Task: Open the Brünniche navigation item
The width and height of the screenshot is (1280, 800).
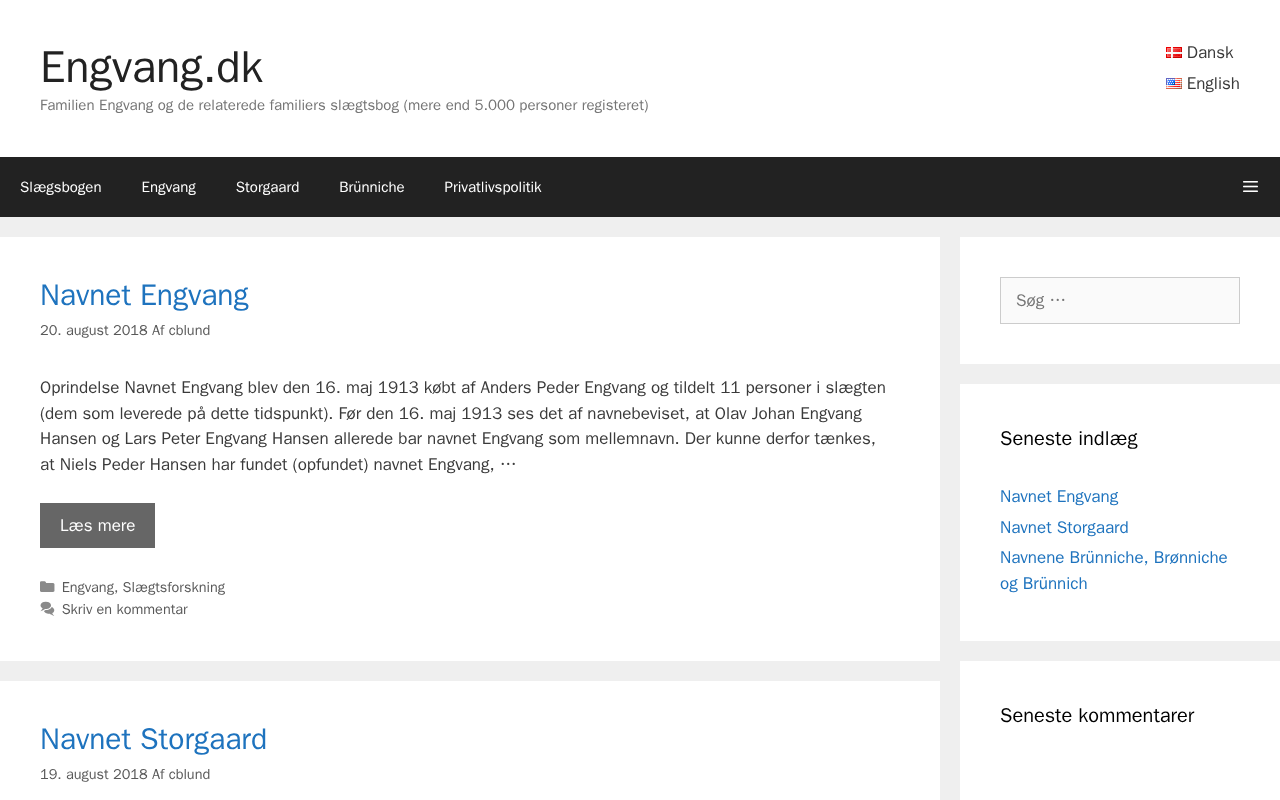Action: pos(371,187)
